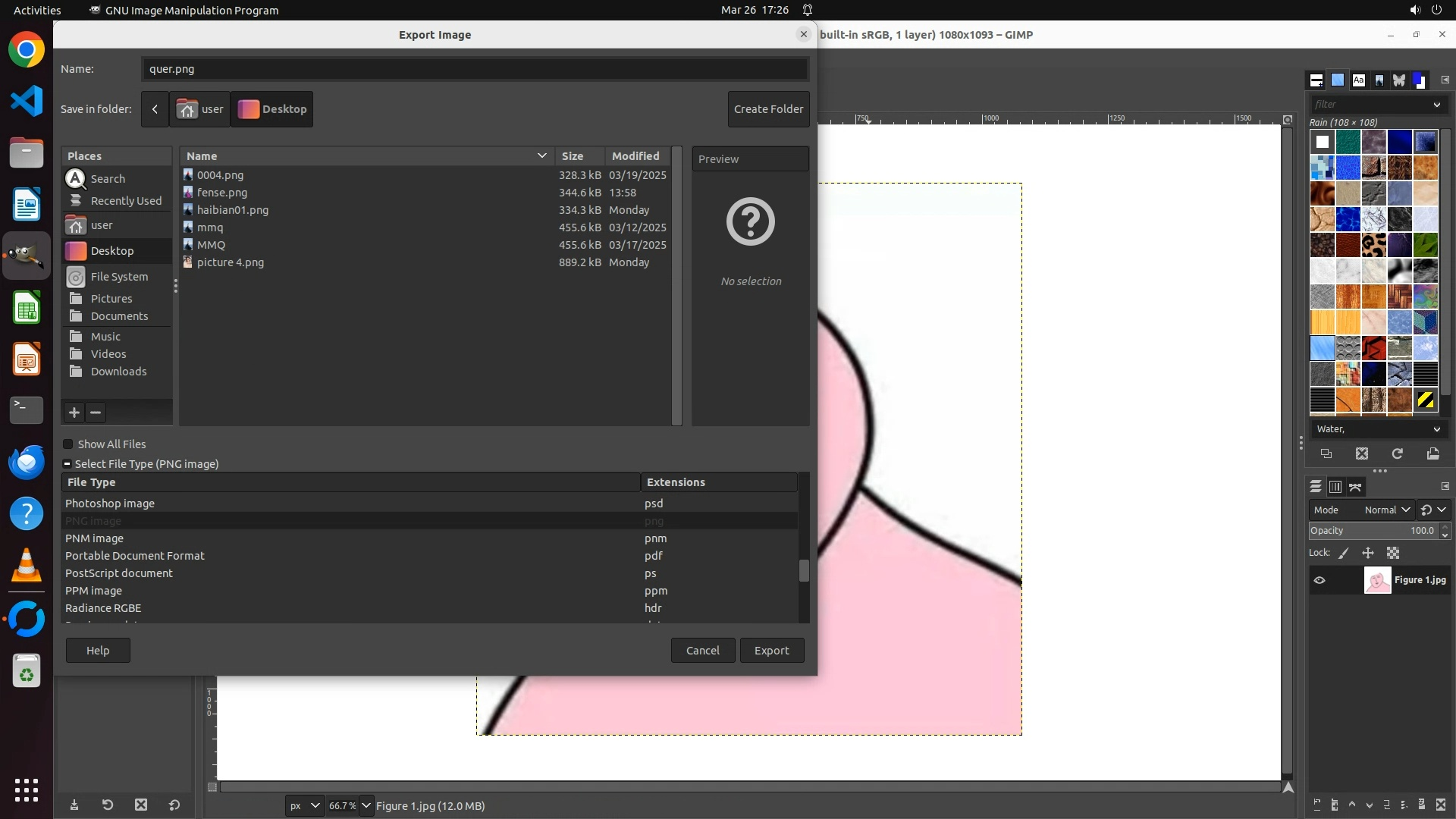Open Search in the Places sidebar

click(x=108, y=179)
